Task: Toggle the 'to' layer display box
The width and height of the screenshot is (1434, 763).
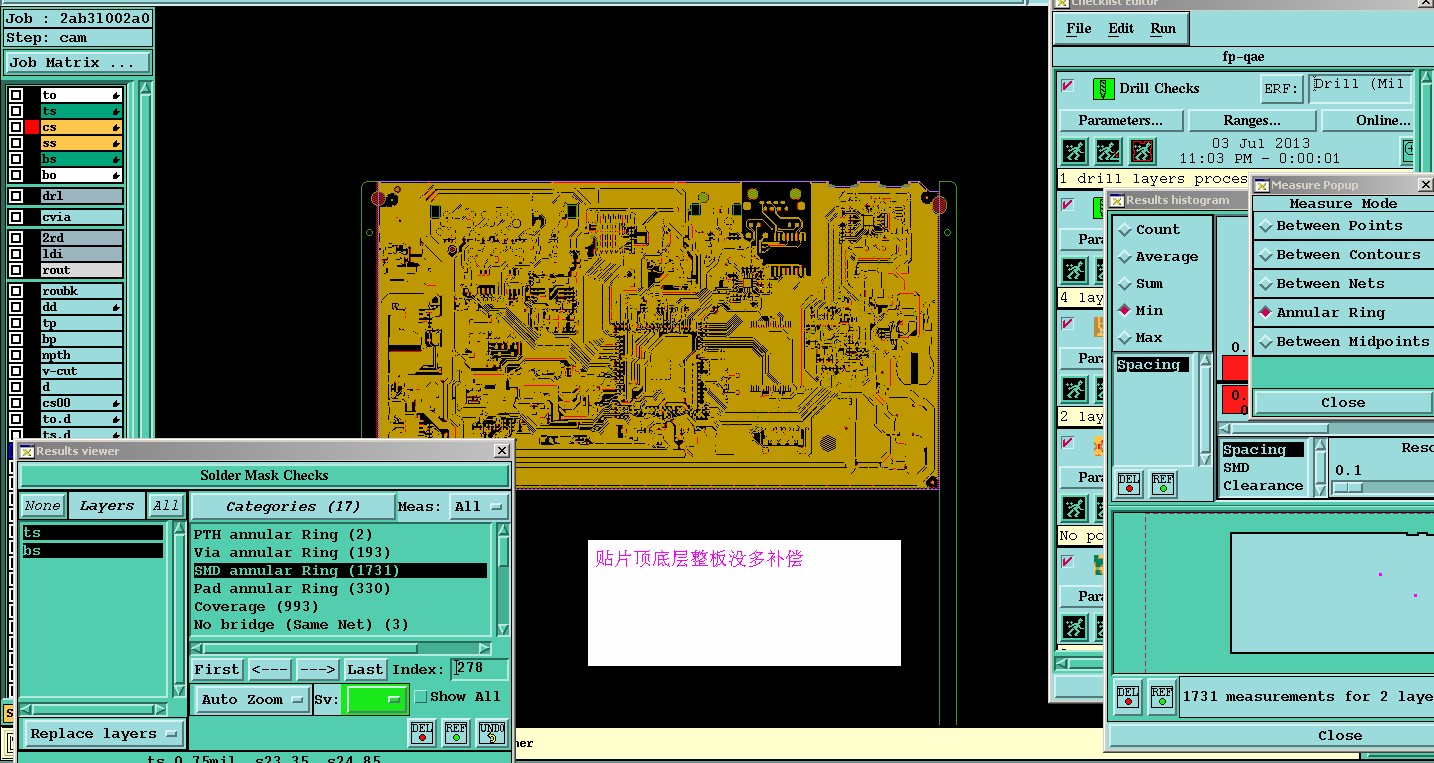Action: pos(16,95)
